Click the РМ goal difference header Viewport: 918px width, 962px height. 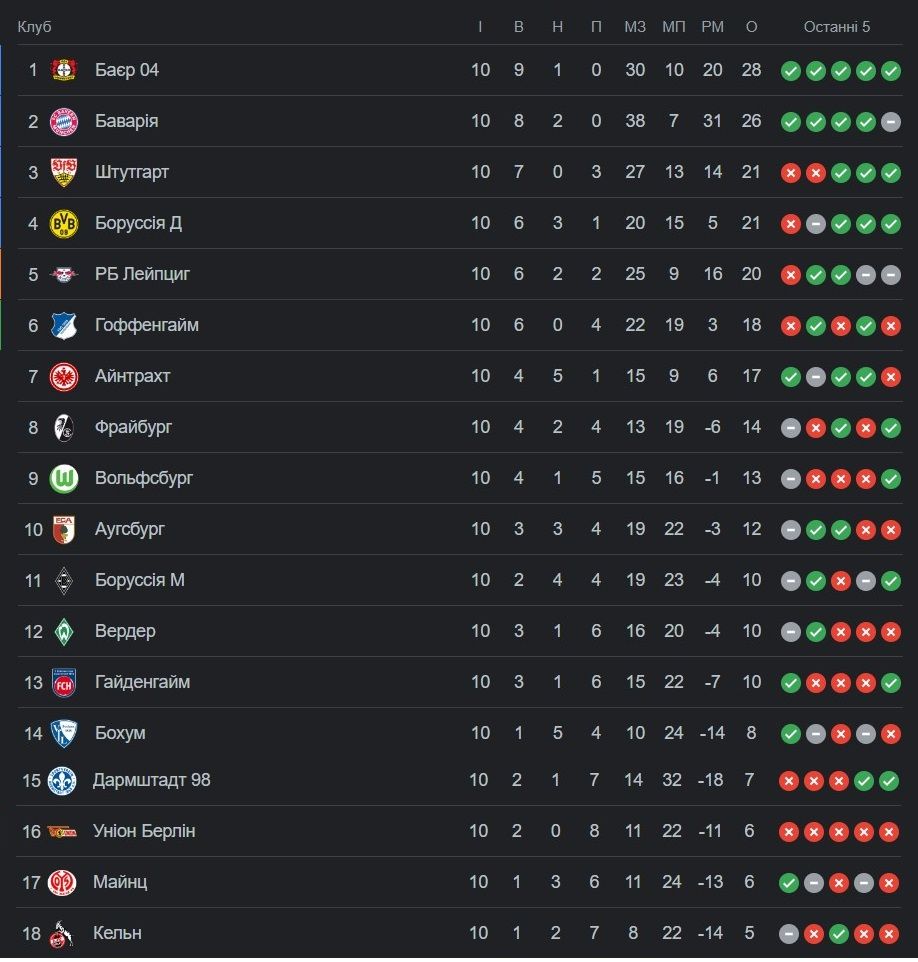[712, 27]
